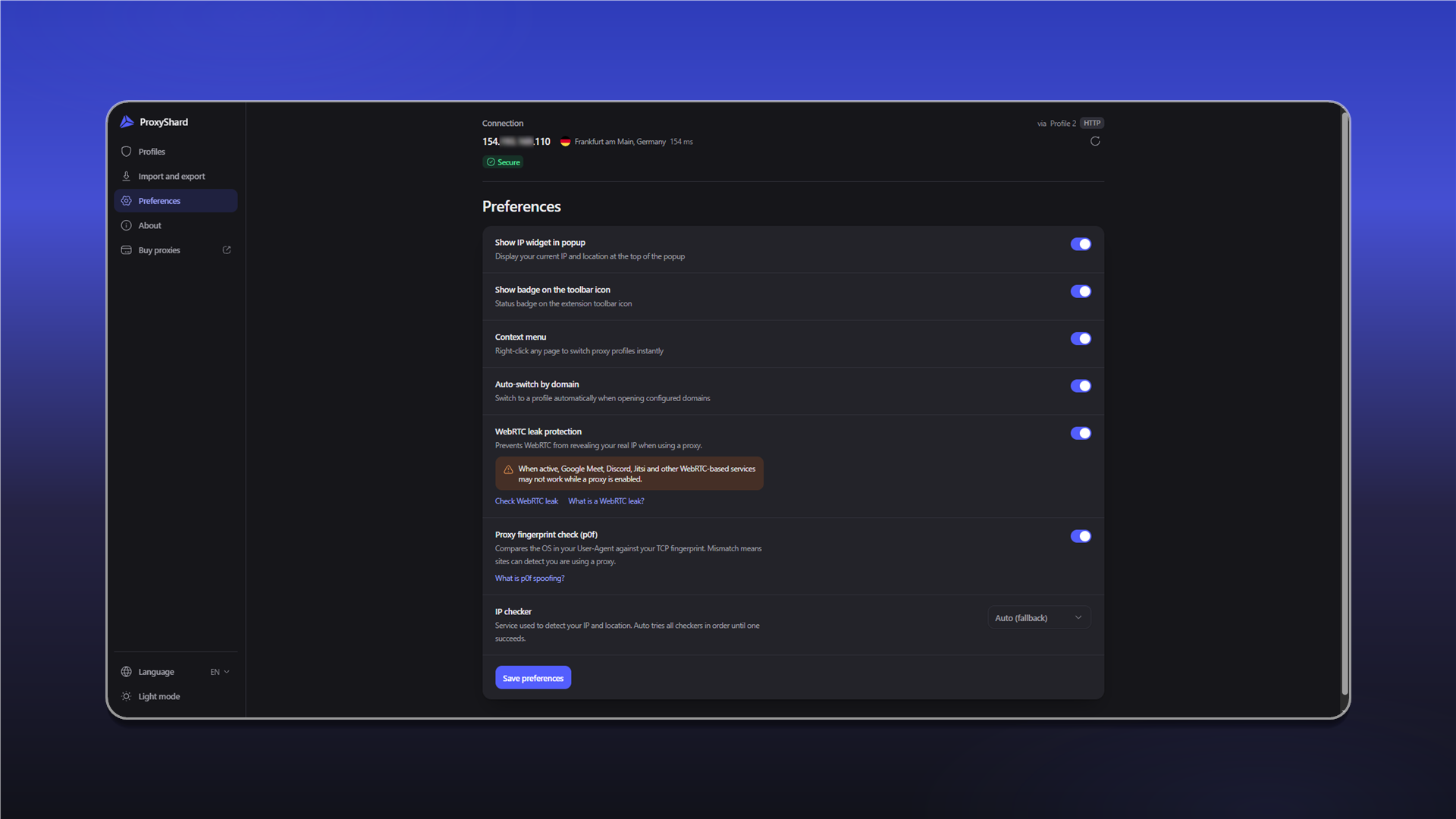1456x819 pixels.
Task: Go to Import and export
Action: pos(175,176)
